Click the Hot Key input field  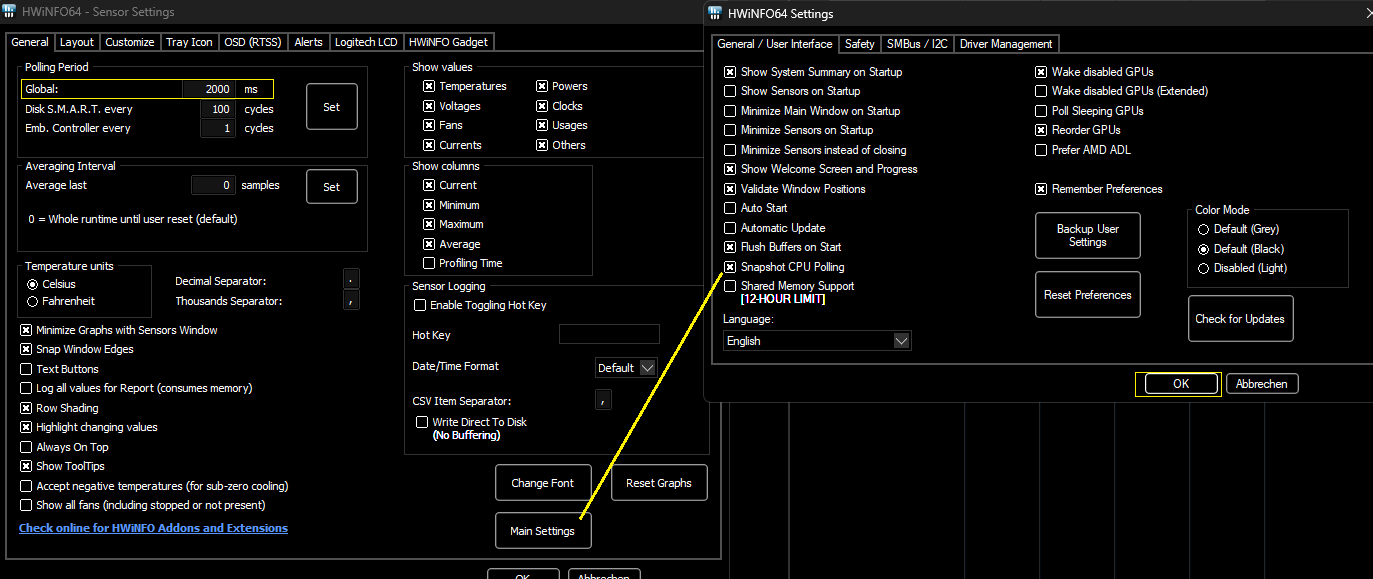[x=609, y=334]
